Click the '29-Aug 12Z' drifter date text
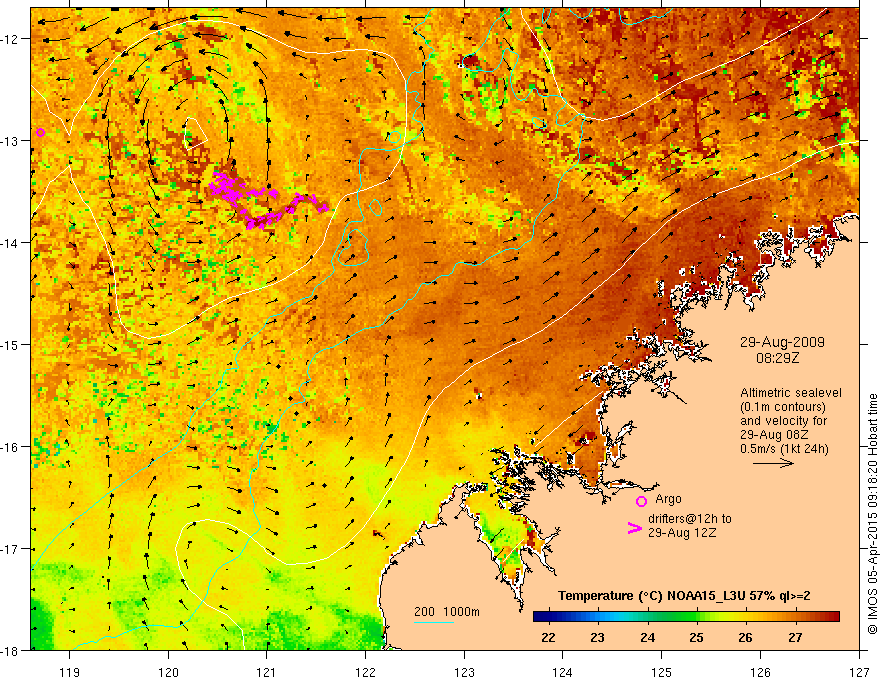This screenshot has height=680, width=880. pyautogui.click(x=682, y=533)
